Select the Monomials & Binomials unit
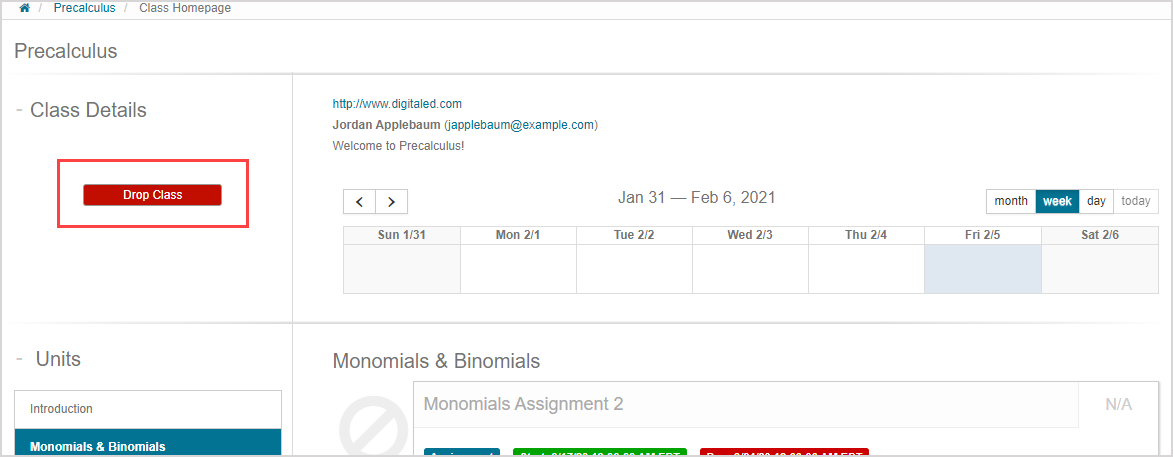The height and width of the screenshot is (457, 1173). click(148, 446)
